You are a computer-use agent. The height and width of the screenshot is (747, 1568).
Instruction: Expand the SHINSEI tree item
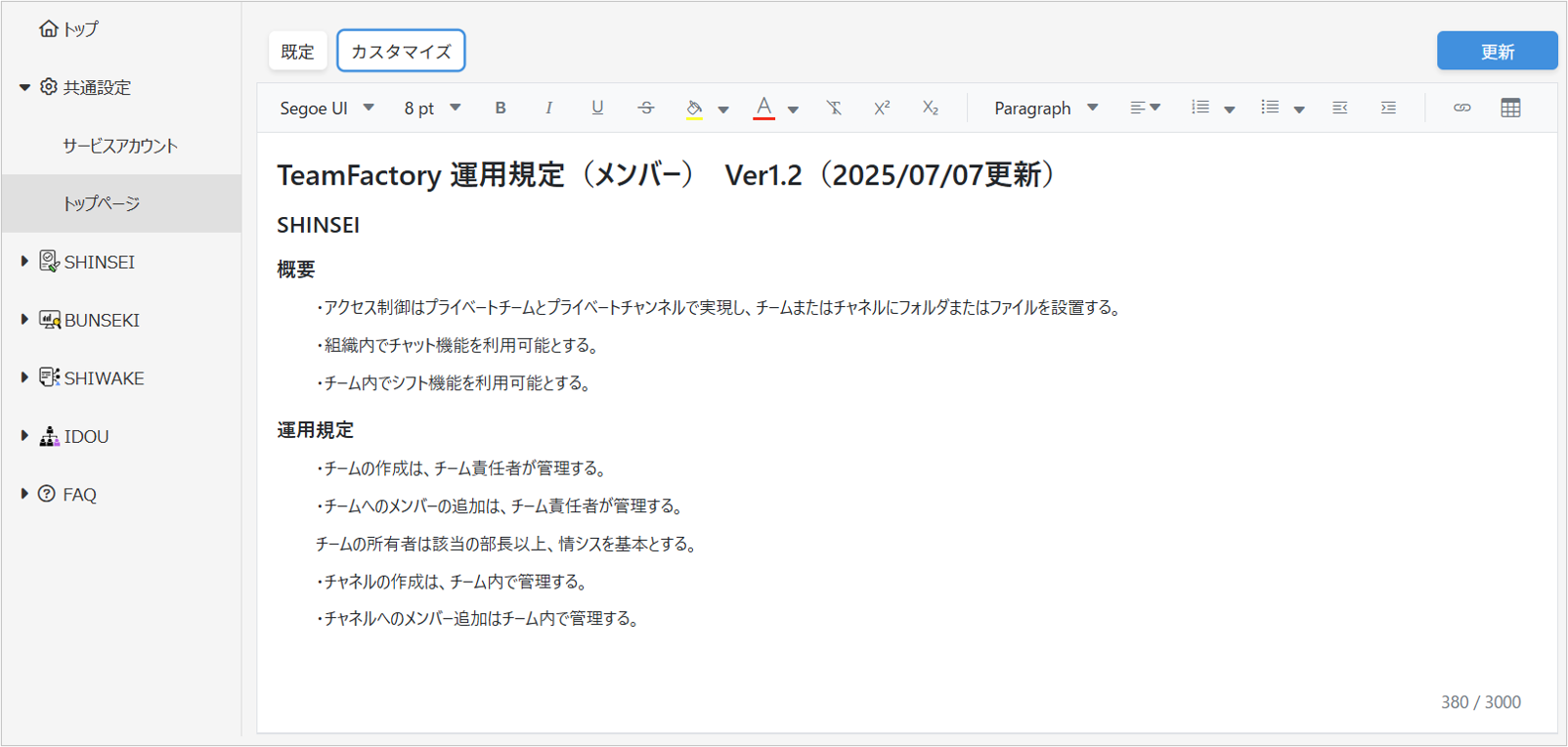(24, 261)
